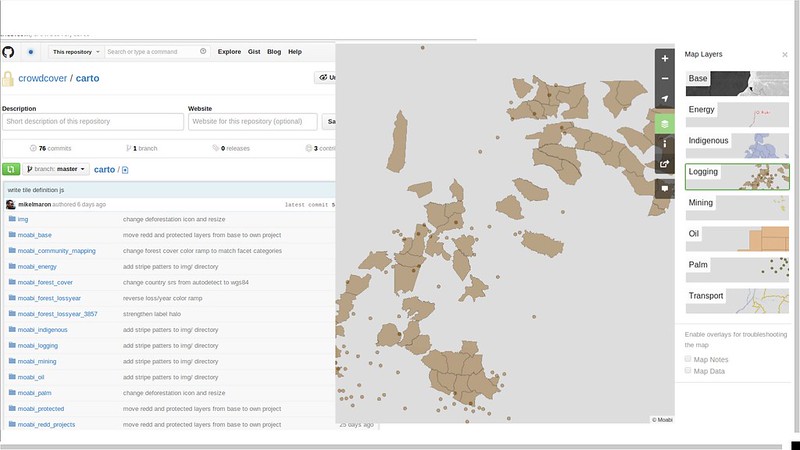Select the Mining map layer
Screen dimensions: 800x450
coord(737,208)
